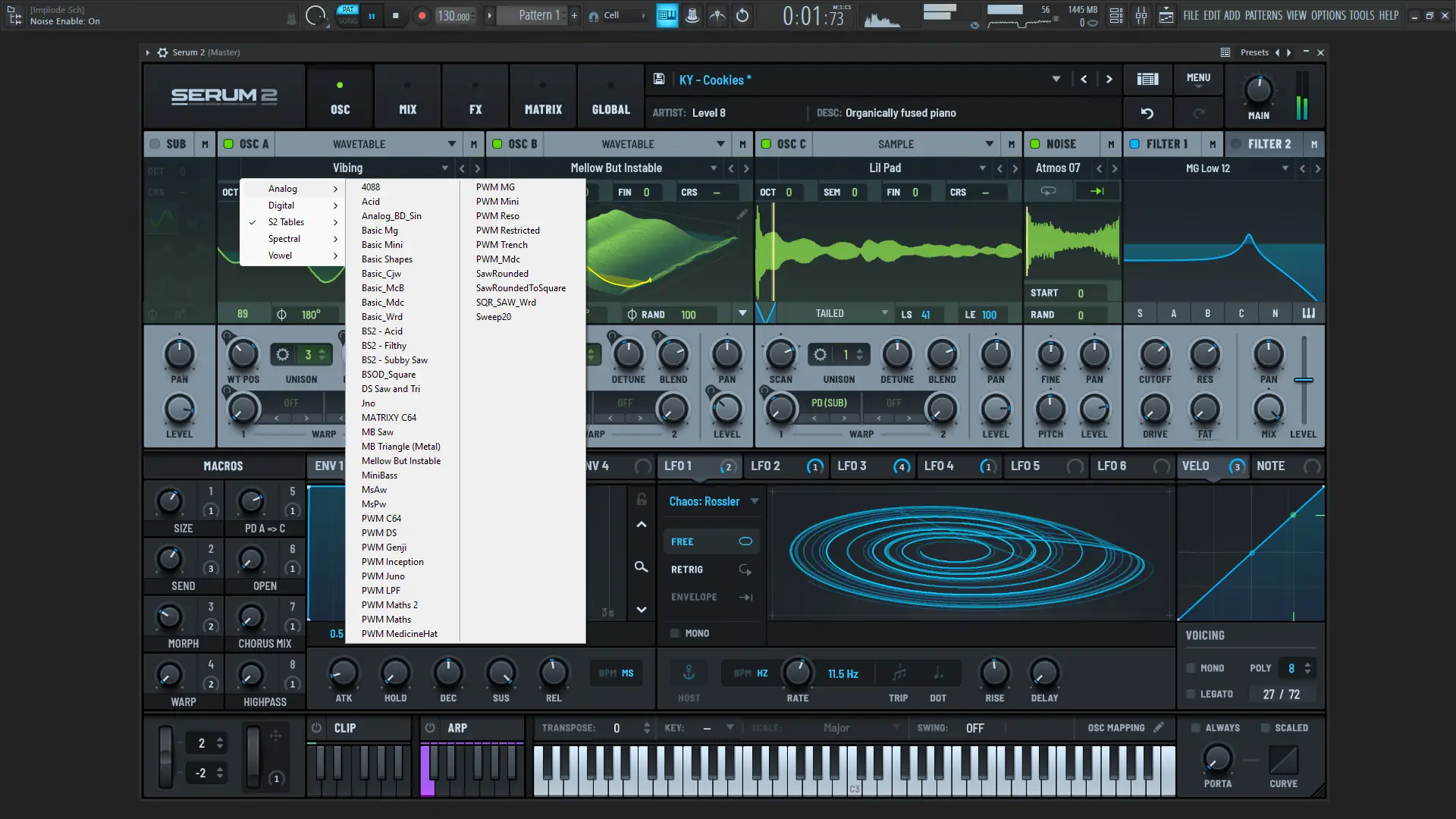Enable the SUB oscillator toggle

[x=155, y=144]
